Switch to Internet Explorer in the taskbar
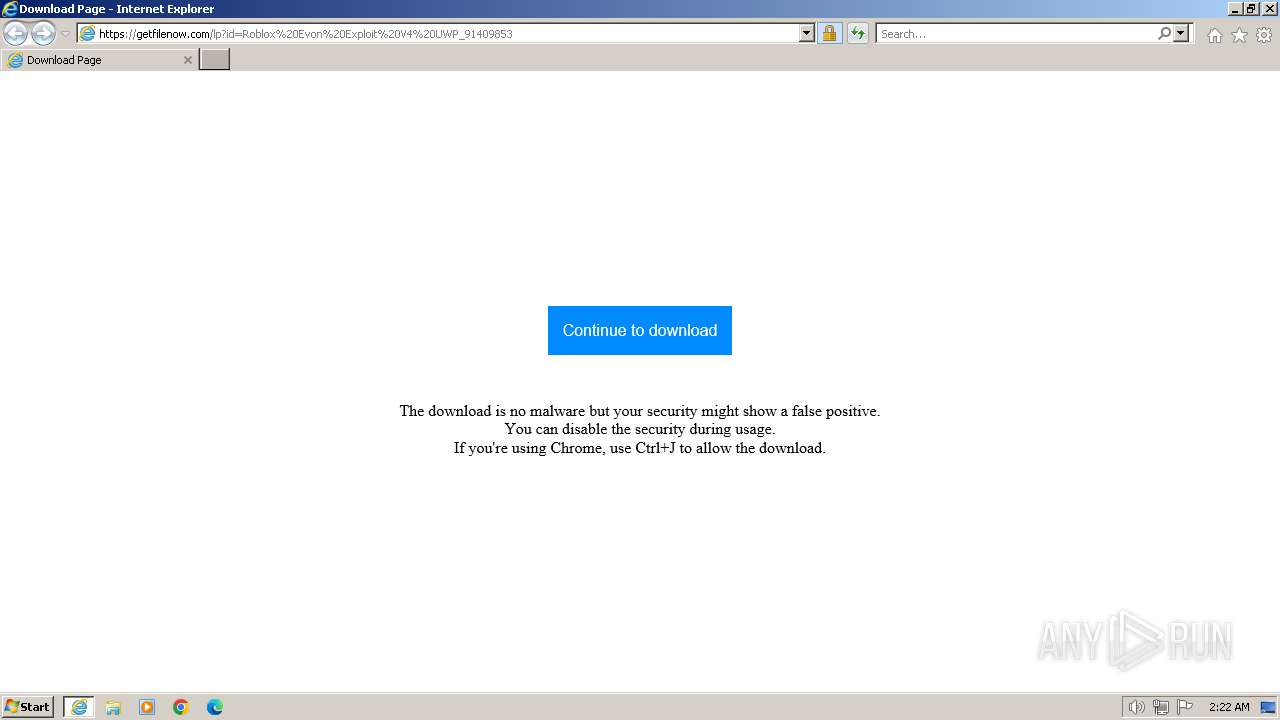This screenshot has height=720, width=1280. [x=79, y=707]
